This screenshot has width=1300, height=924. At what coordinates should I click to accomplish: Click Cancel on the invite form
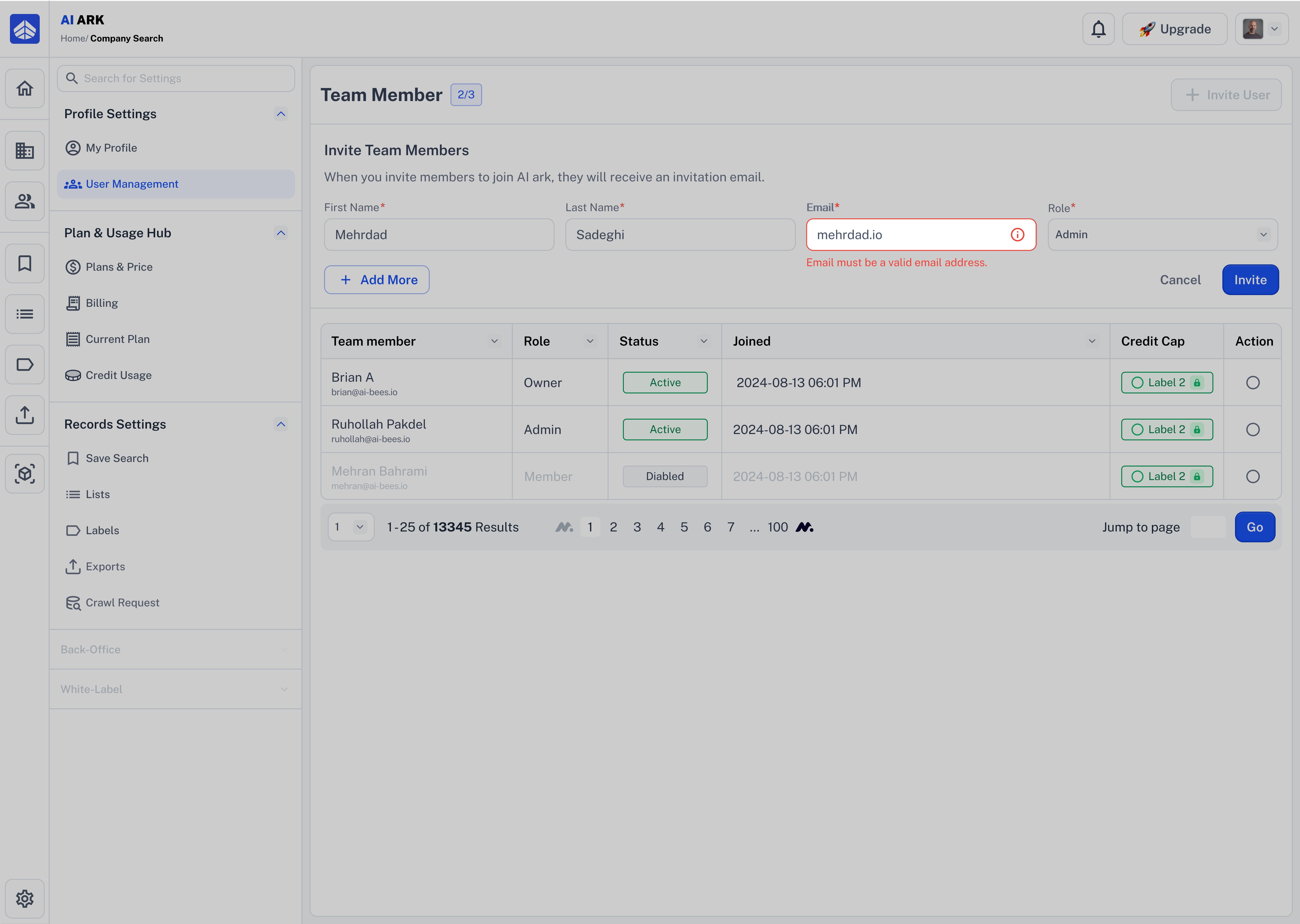pyautogui.click(x=1180, y=280)
